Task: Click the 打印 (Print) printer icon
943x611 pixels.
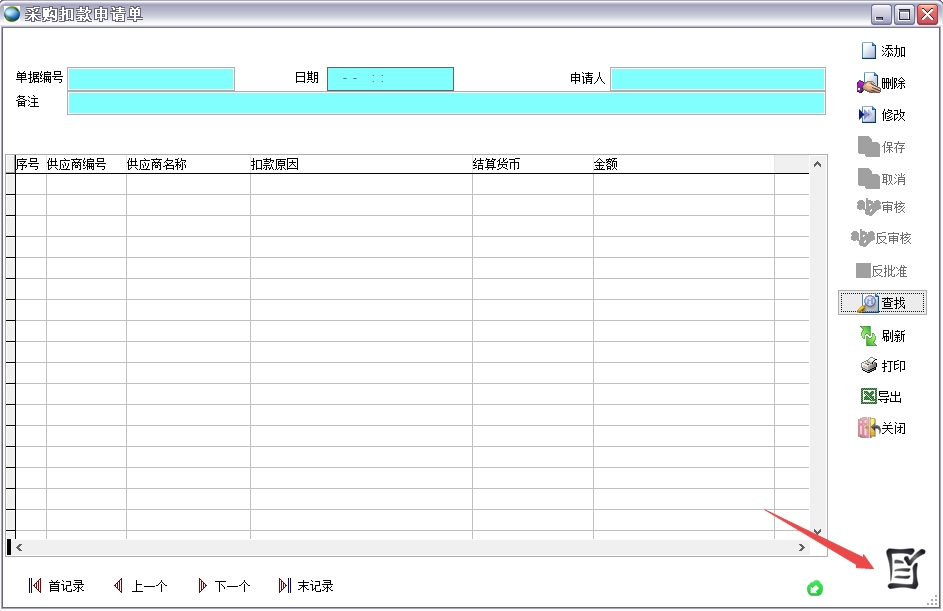Action: tap(868, 366)
